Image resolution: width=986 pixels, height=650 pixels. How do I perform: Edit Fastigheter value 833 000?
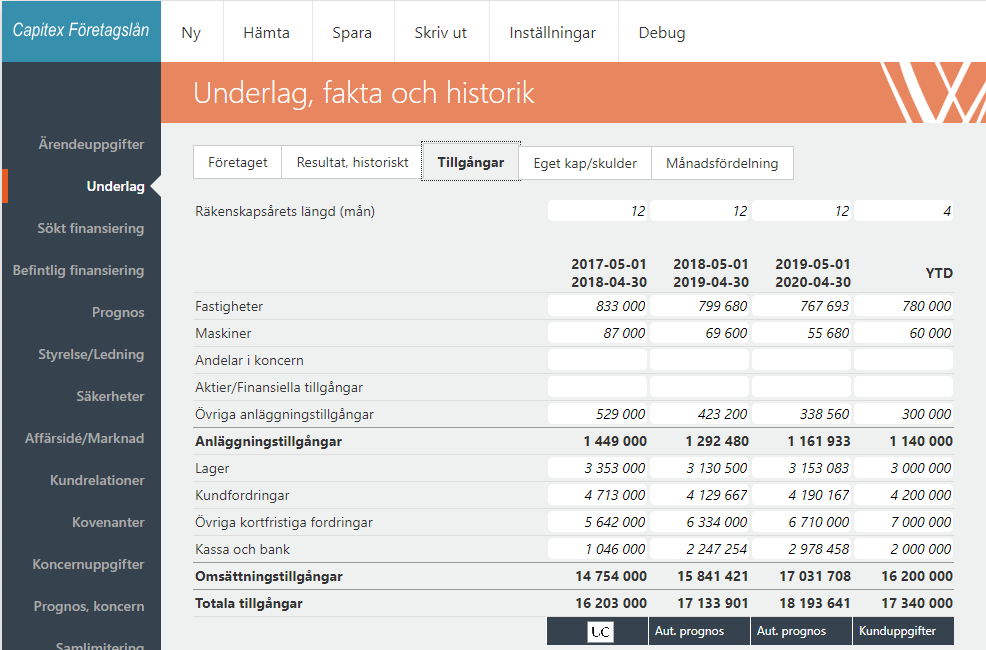point(597,306)
